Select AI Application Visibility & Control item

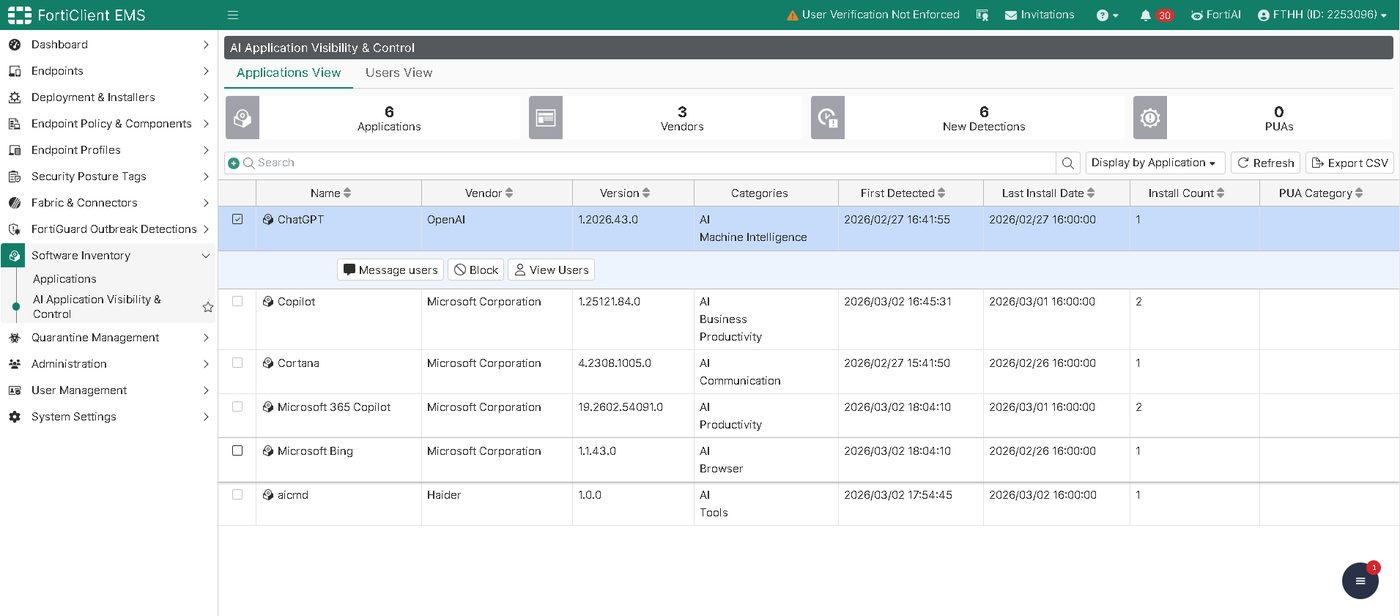(x=97, y=307)
